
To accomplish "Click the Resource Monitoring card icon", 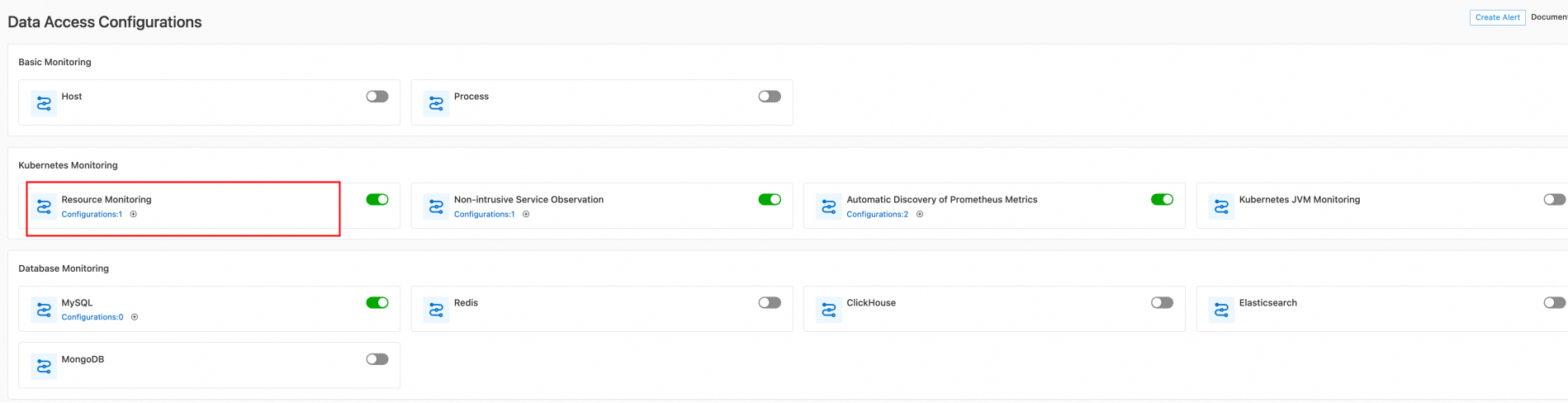I will [44, 206].
